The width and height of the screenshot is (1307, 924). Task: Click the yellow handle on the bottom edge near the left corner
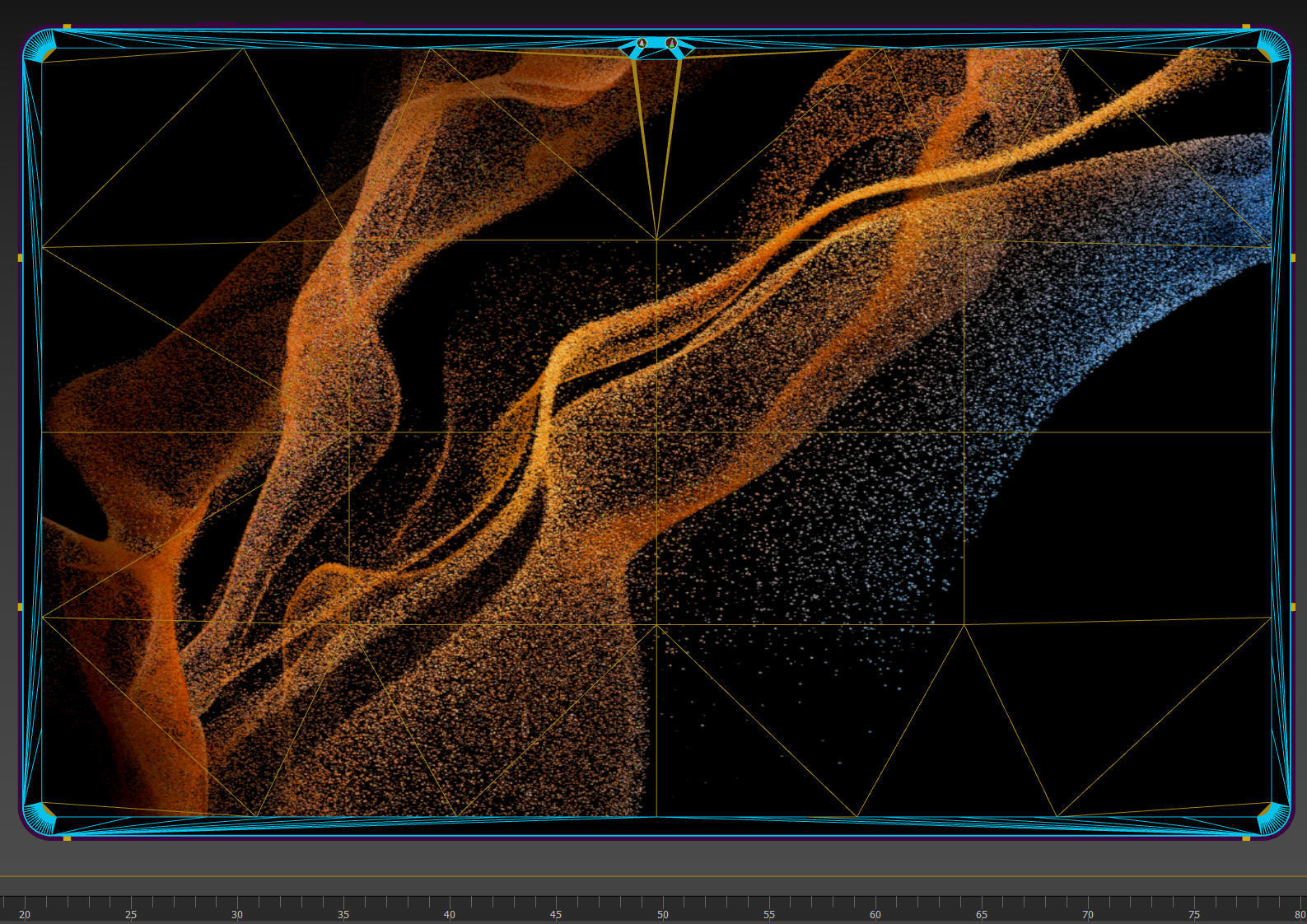click(68, 838)
